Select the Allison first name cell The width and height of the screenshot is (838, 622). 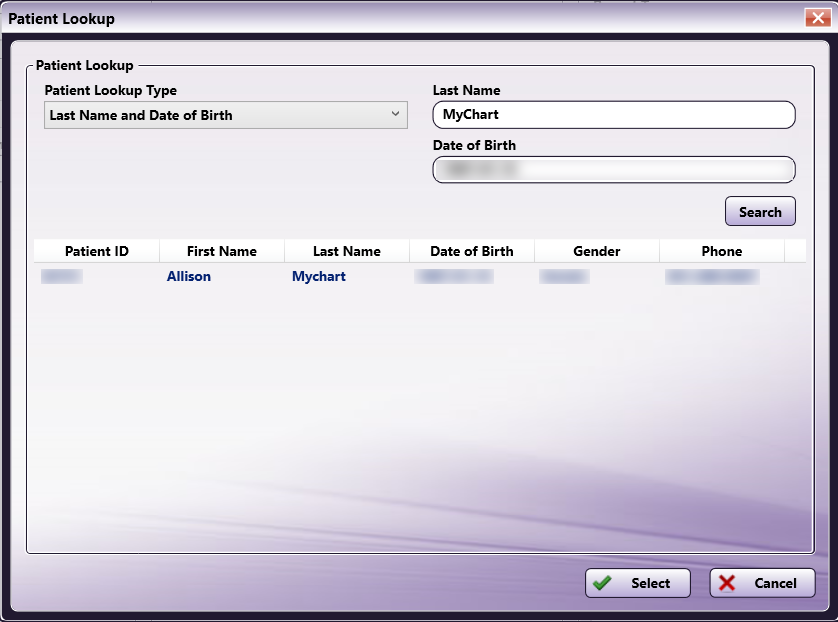(x=189, y=276)
